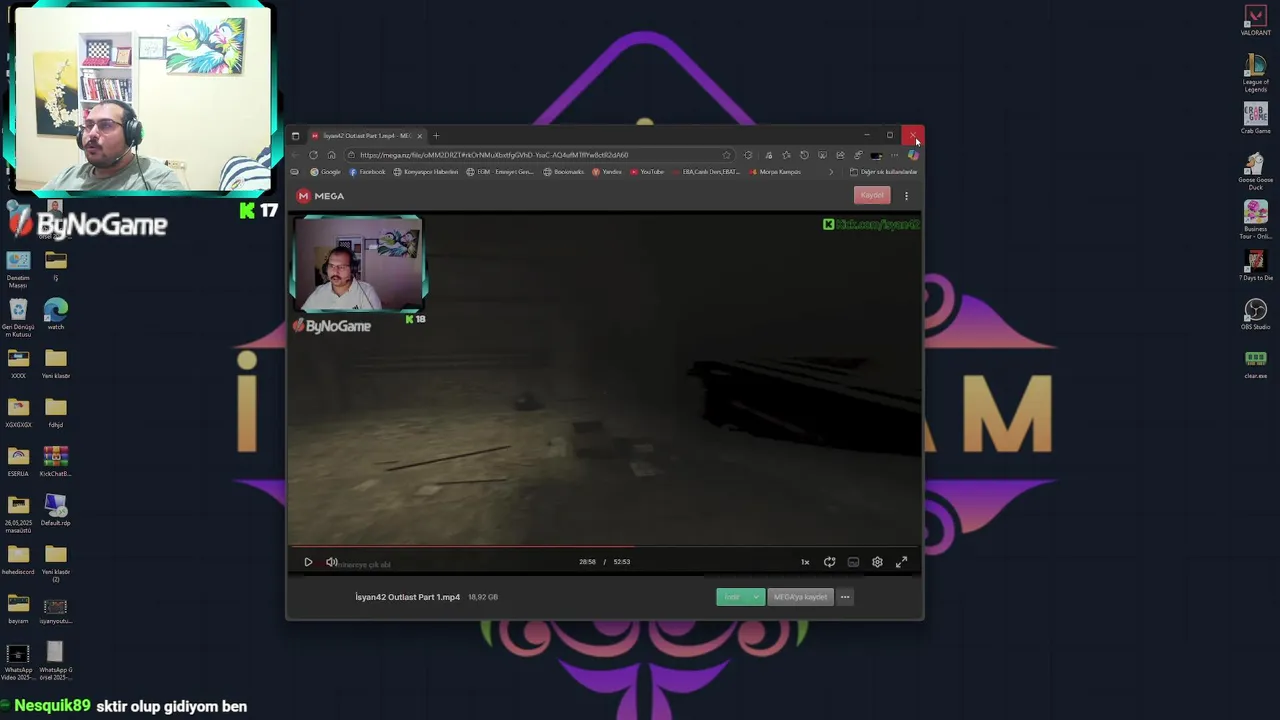Open Konyaspor Haberleri bookmark
This screenshot has height=720, width=1280.
(x=426, y=172)
